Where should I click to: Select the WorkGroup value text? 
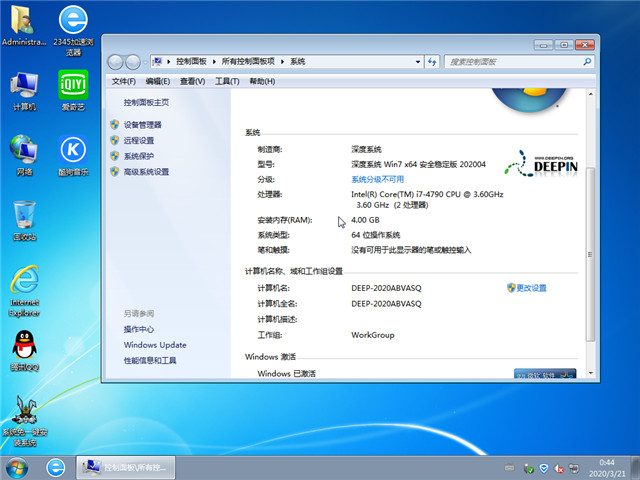tap(373, 335)
